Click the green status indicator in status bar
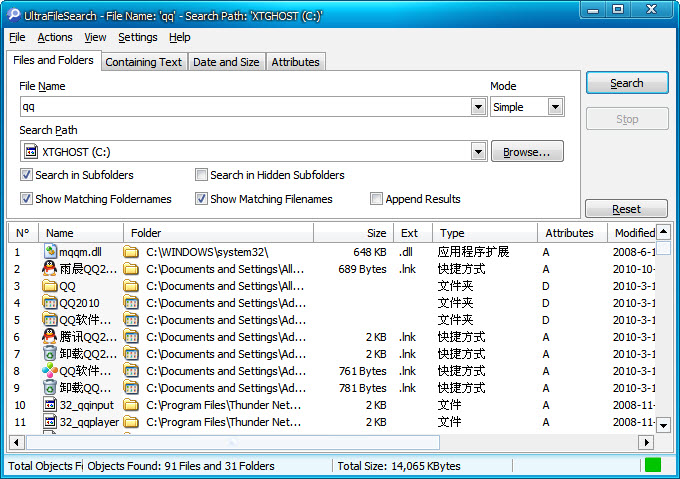 653,465
